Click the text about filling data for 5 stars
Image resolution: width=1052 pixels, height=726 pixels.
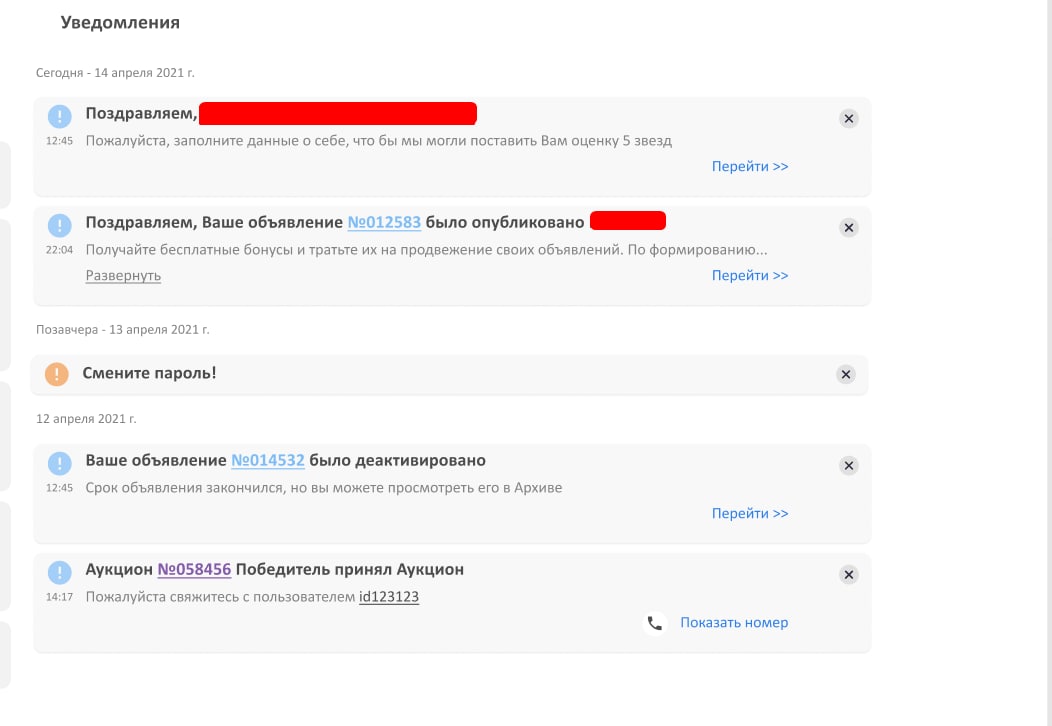pyautogui.click(x=378, y=141)
